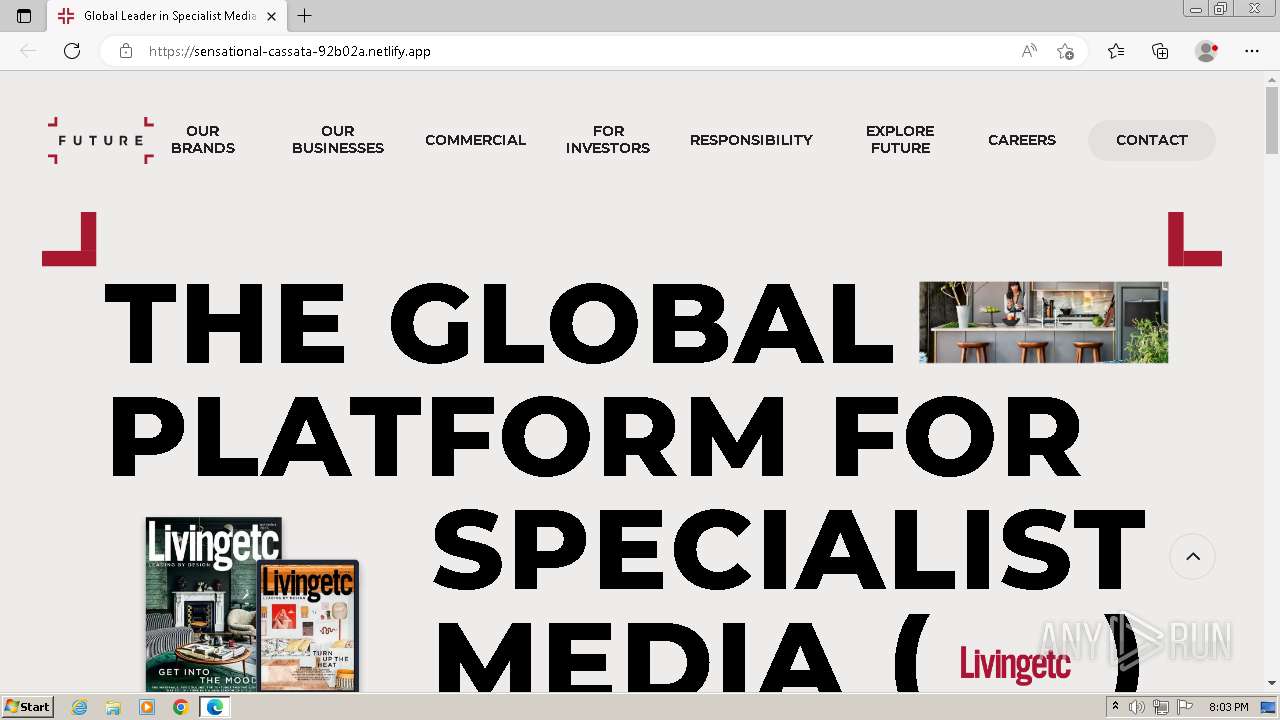Screen dimensions: 1280x720
Task: Click the kitchen photo thumbnail
Action: 1043,322
